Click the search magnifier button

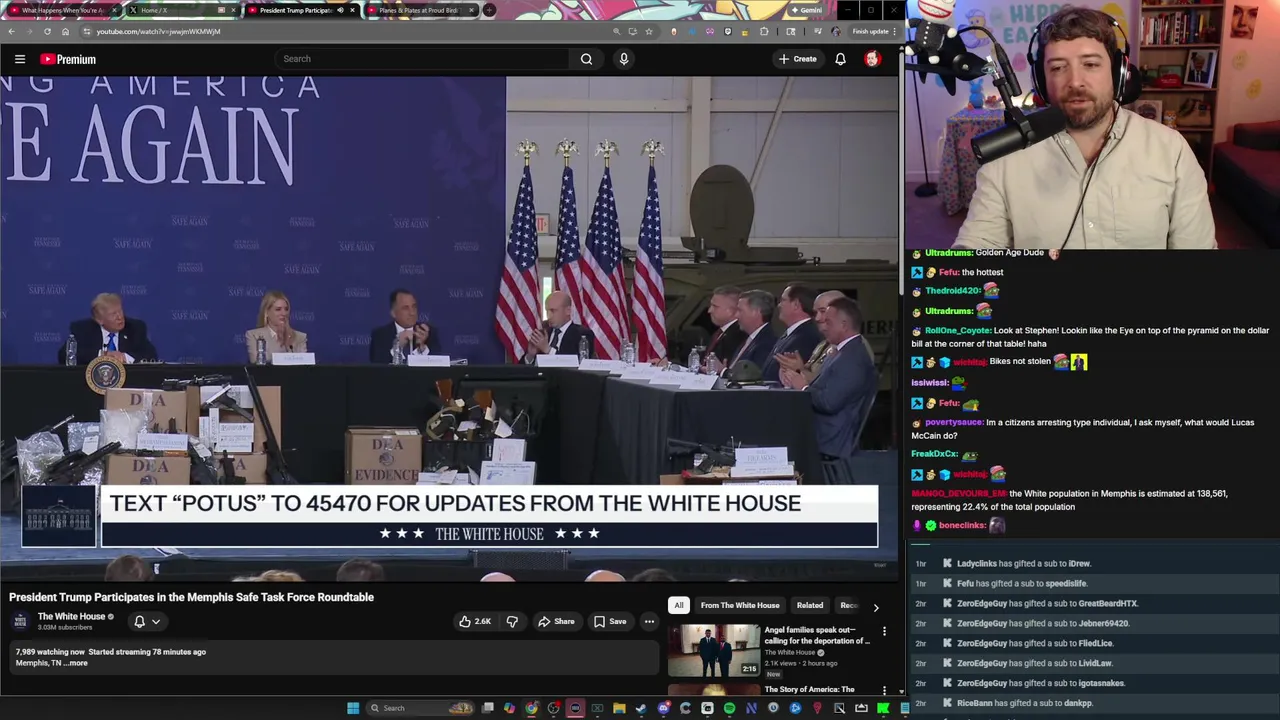[587, 59]
